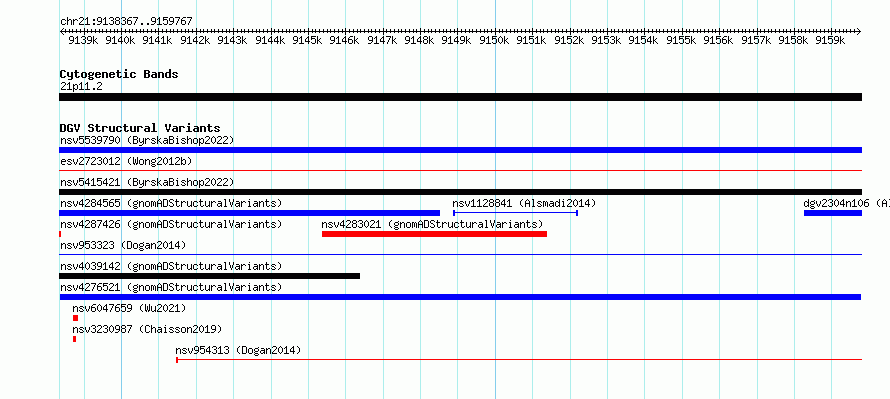890x399 pixels.
Task: Open the nsv3230987 (Chaisson2019) label
Action: 147,329
